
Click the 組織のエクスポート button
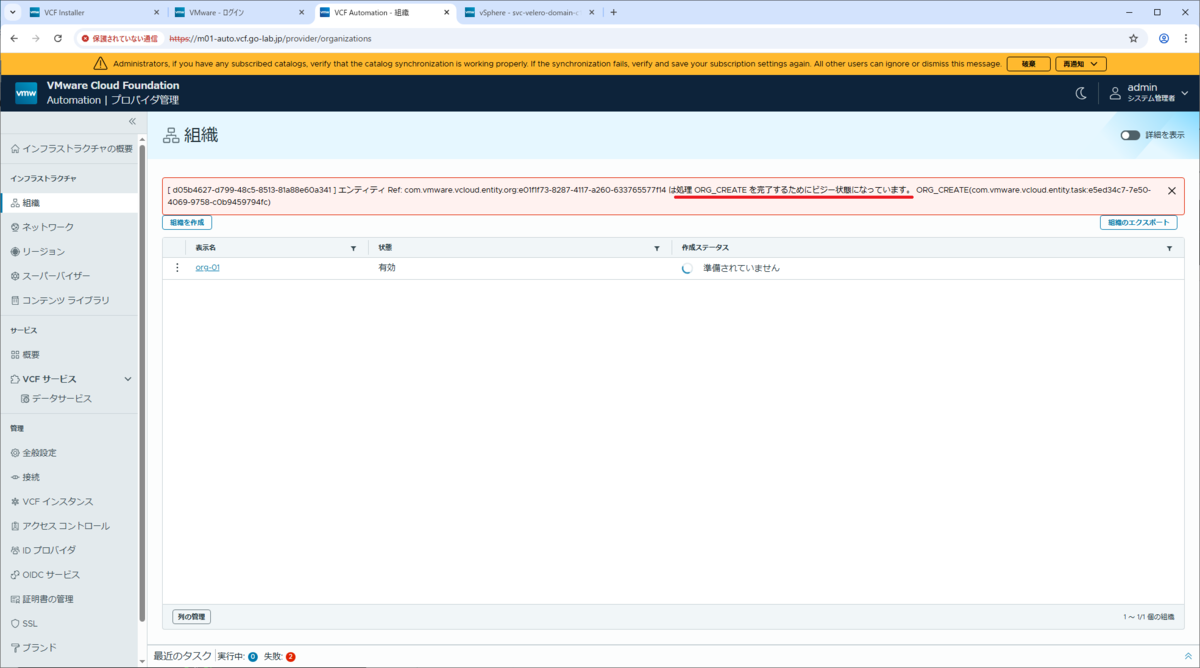click(1138, 223)
